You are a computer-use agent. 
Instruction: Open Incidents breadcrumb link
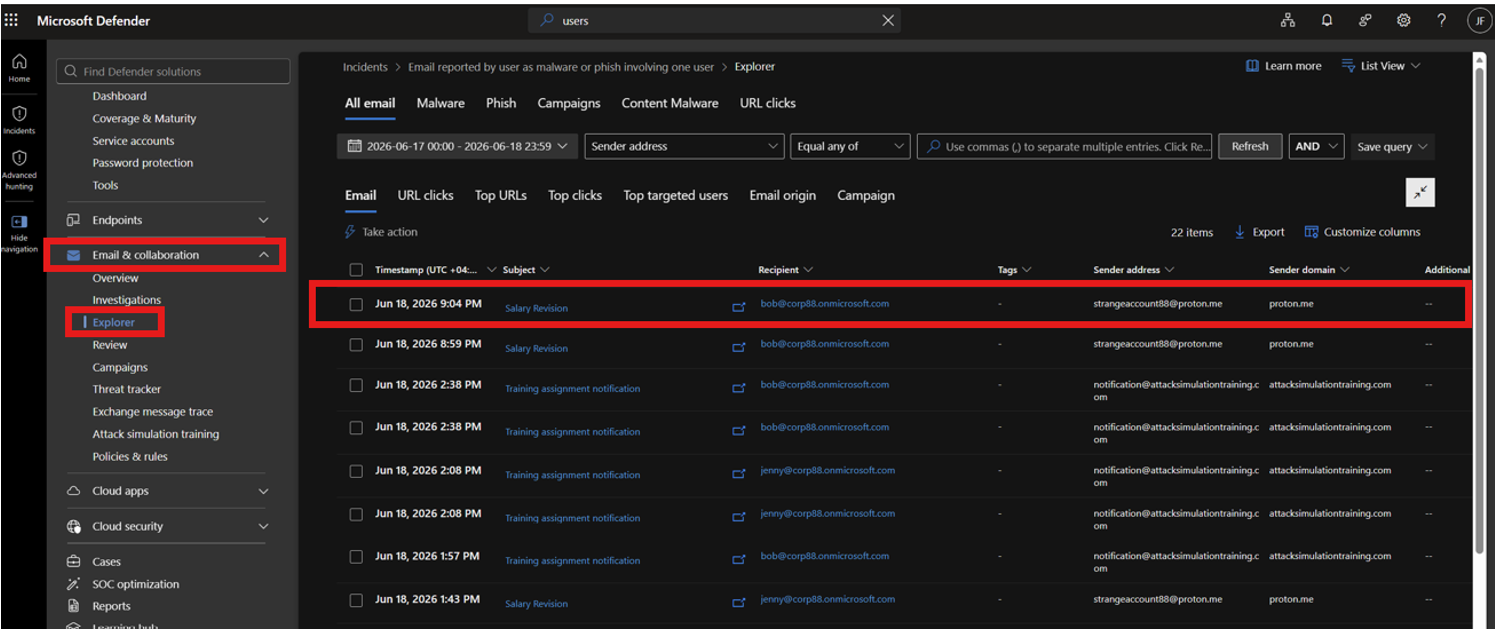[x=365, y=67]
